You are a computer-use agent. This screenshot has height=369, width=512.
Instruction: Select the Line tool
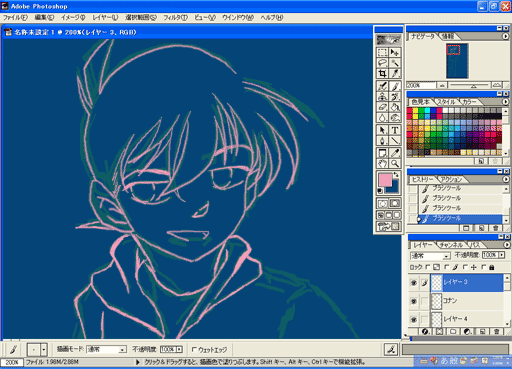click(x=395, y=140)
